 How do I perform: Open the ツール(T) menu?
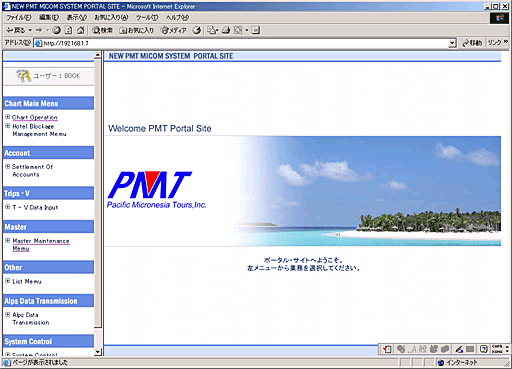[x=147, y=17]
